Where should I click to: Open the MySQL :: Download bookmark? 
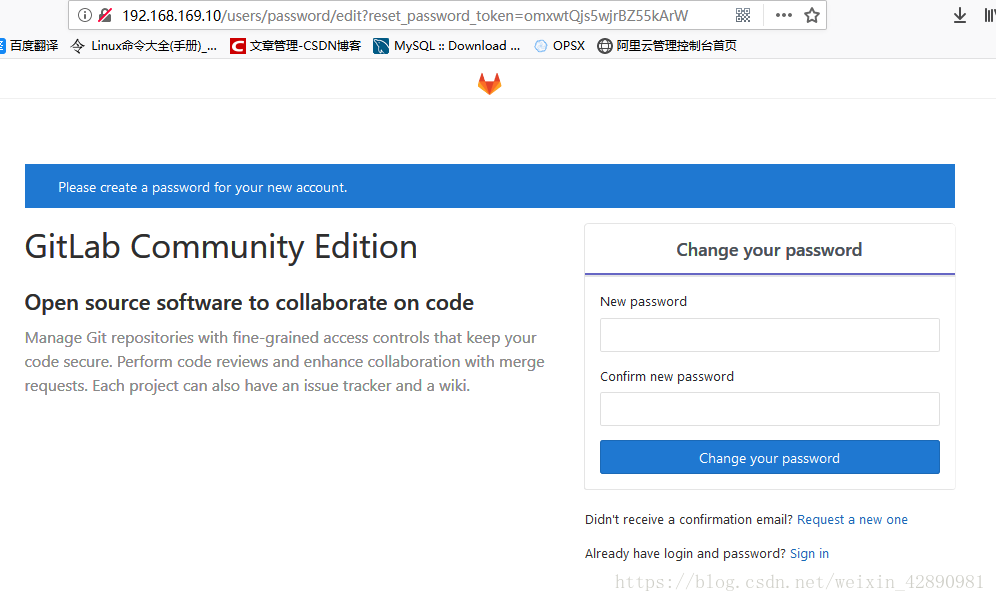click(447, 46)
